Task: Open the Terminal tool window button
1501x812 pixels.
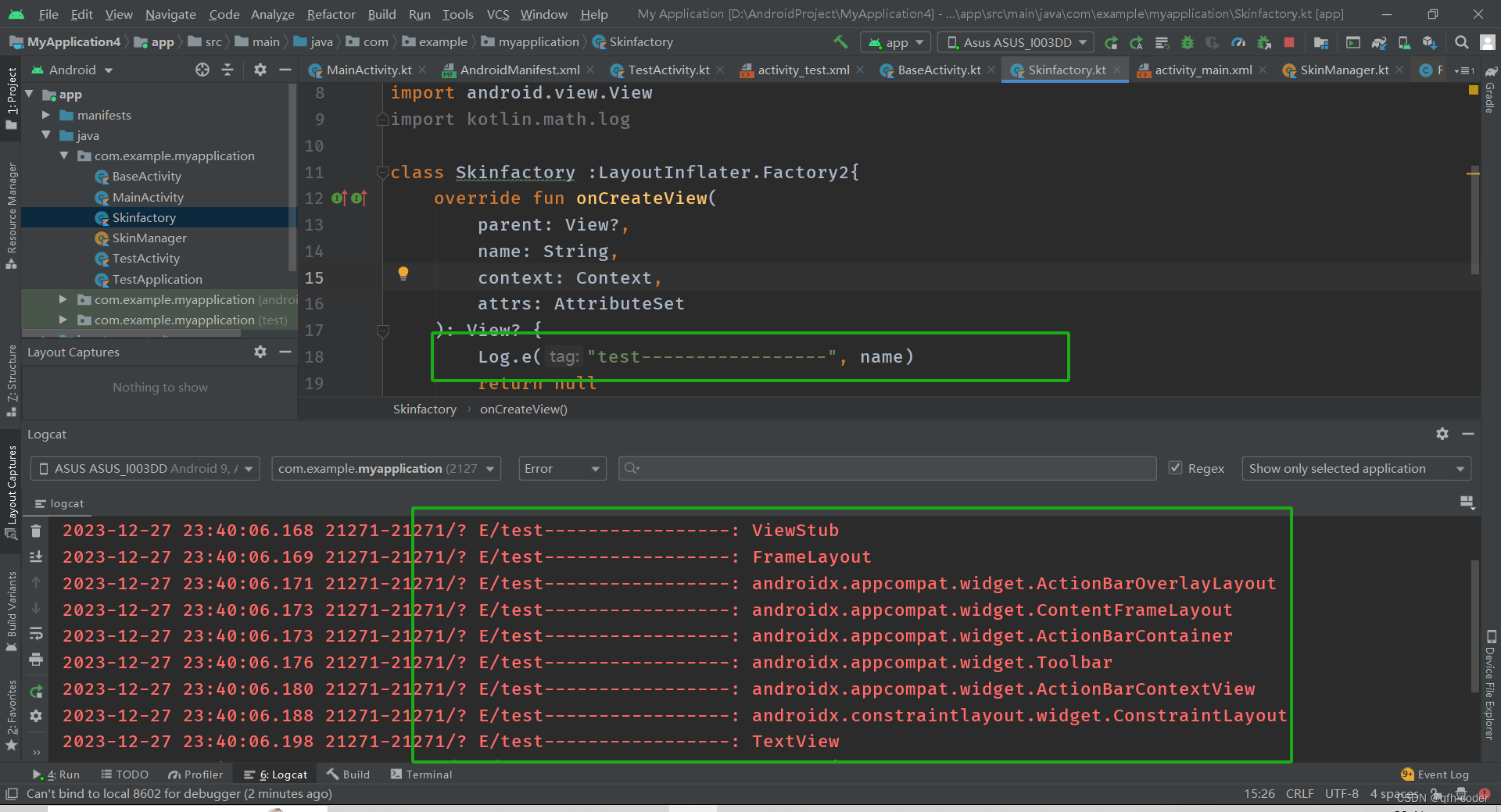Action: tap(421, 774)
